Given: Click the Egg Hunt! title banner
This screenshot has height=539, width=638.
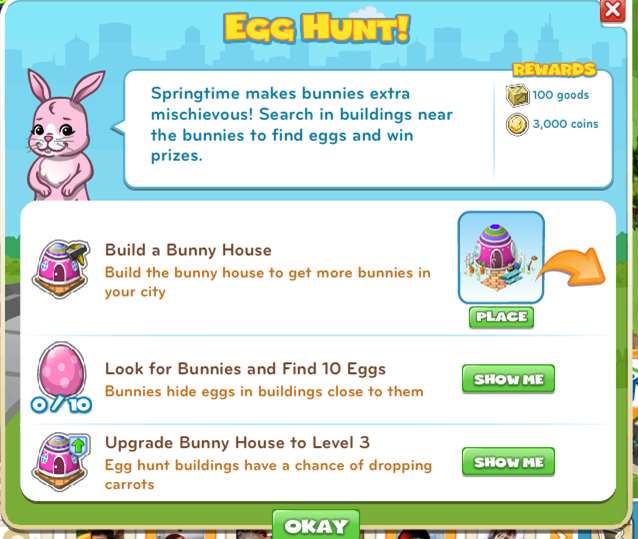Looking at the screenshot, I should [x=317, y=28].
